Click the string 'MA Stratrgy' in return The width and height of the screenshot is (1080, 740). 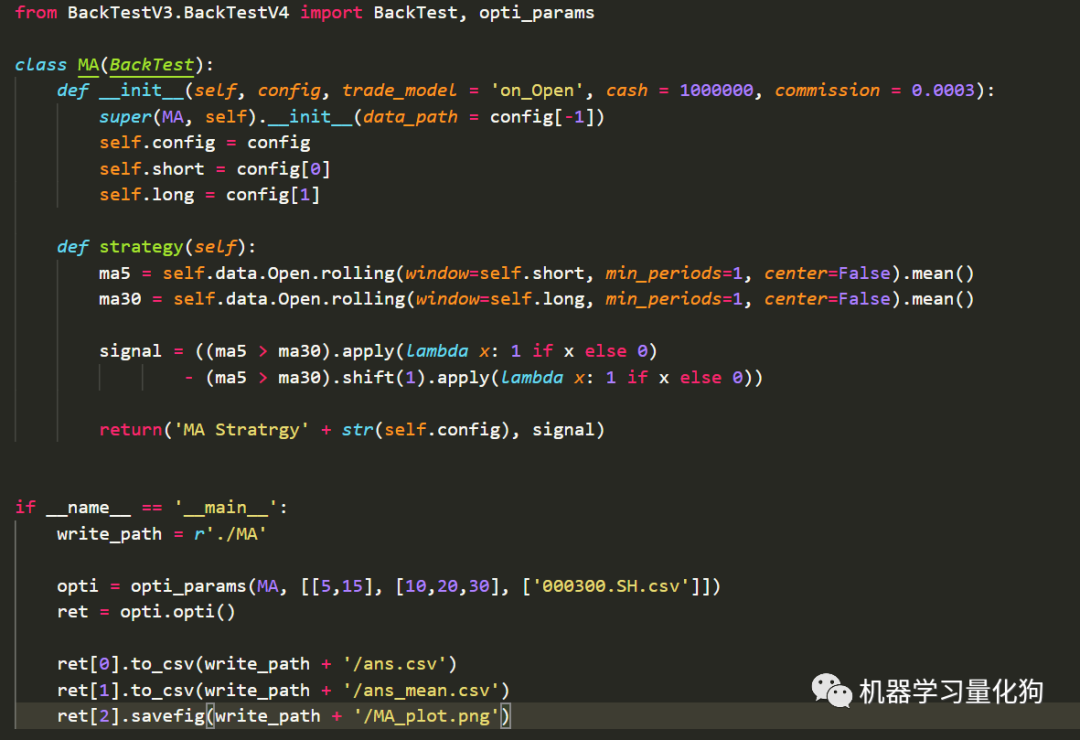[x=241, y=430]
